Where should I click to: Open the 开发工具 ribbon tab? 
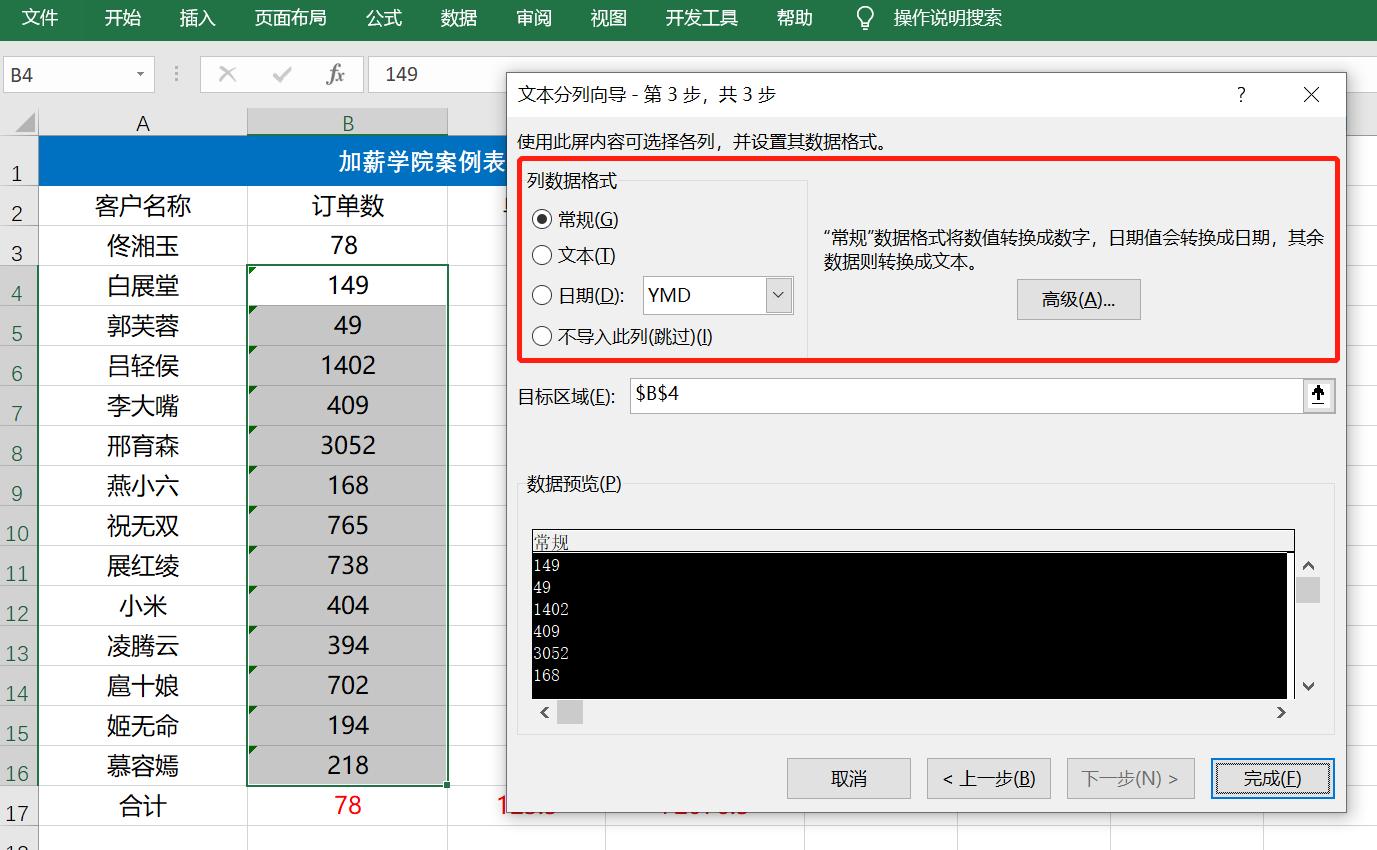click(701, 17)
